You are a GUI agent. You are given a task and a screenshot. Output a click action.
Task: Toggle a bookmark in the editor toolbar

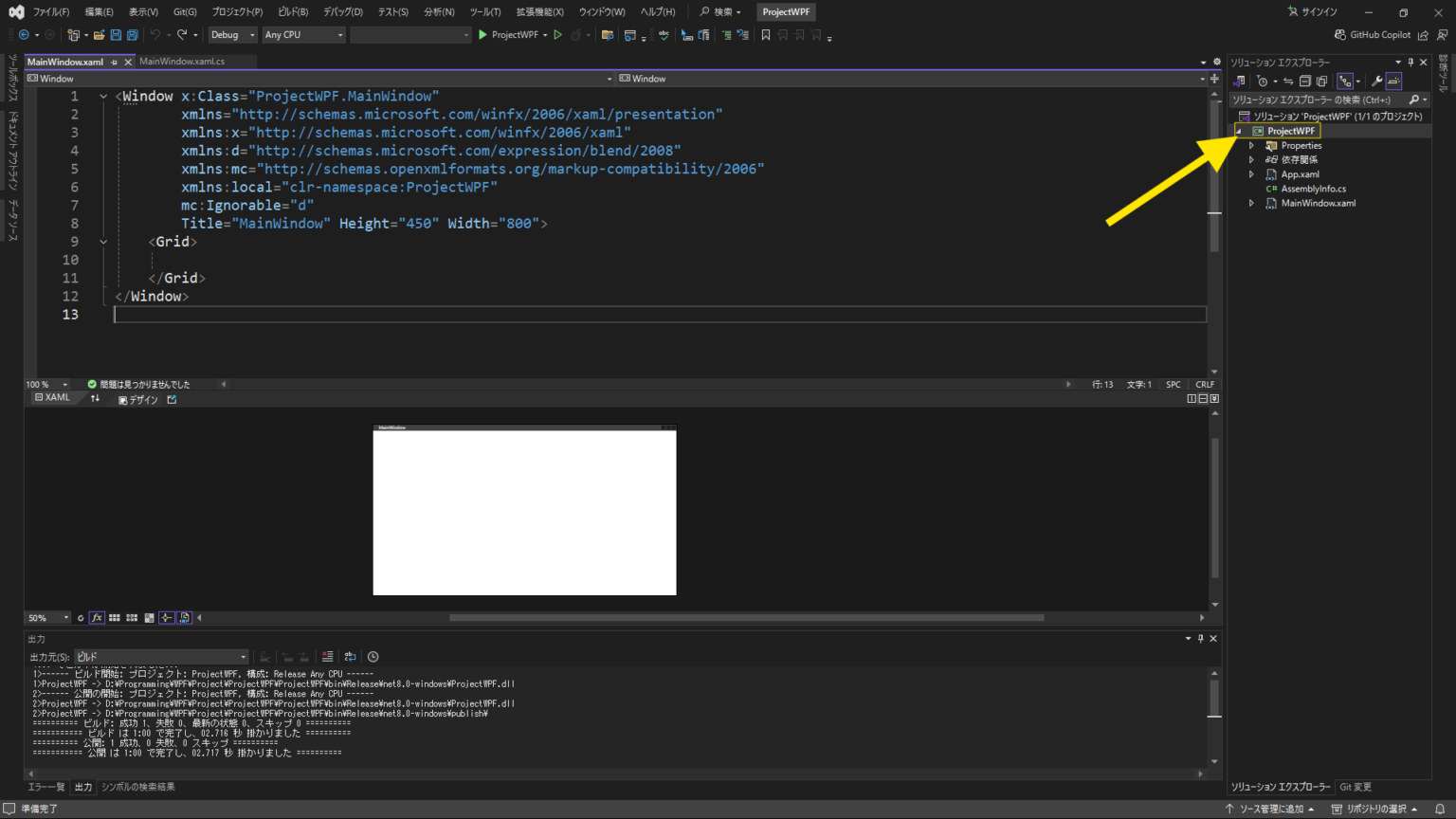(x=765, y=34)
